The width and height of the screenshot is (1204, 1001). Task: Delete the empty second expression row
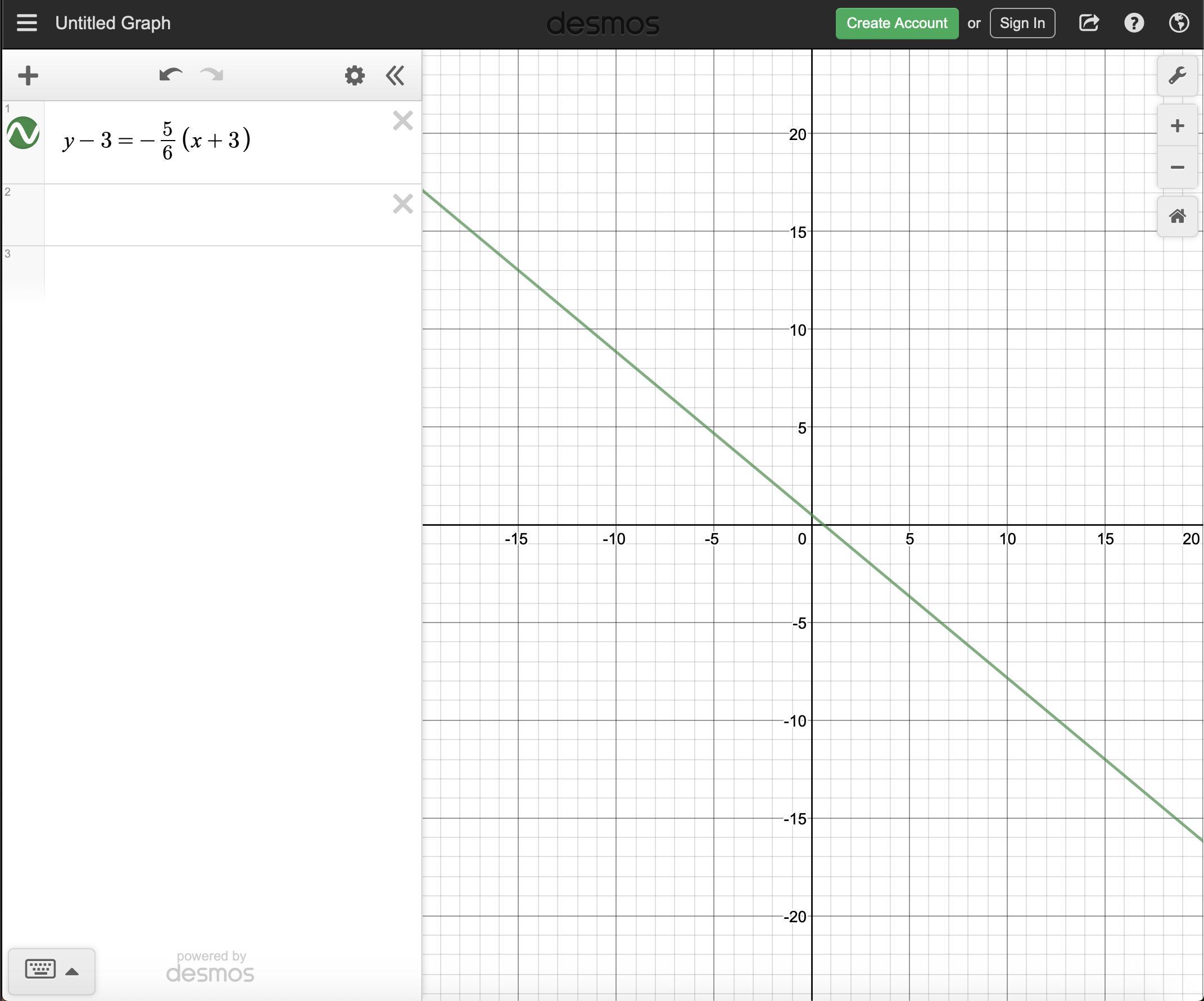click(x=402, y=204)
